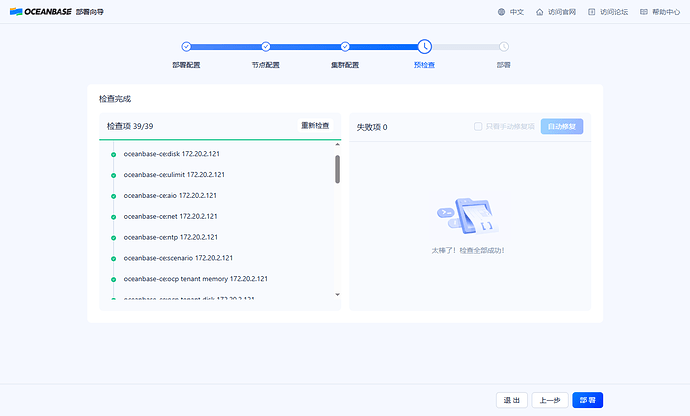Click the 自动修复 button
The width and height of the screenshot is (690, 416).
[x=562, y=126]
